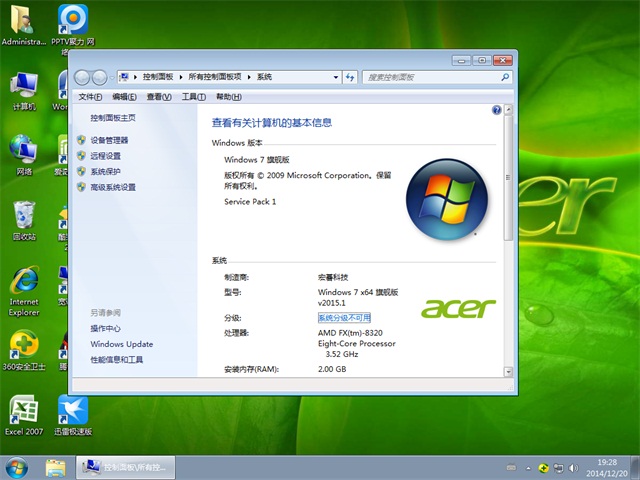Open the PPTV desktop shortcut

click(x=73, y=20)
